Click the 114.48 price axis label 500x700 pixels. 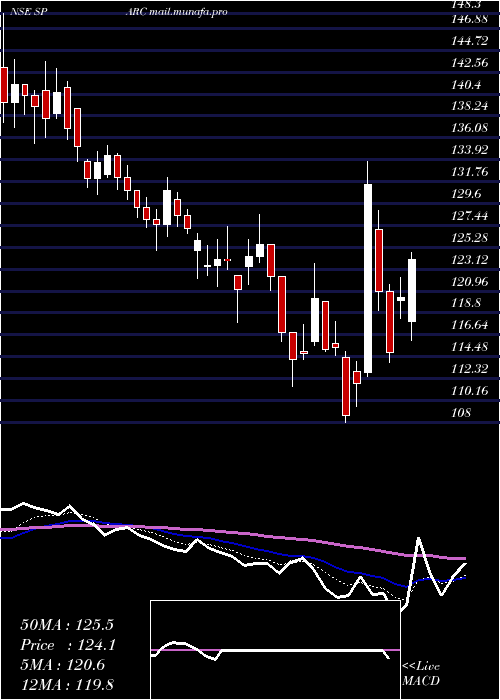pos(470,347)
